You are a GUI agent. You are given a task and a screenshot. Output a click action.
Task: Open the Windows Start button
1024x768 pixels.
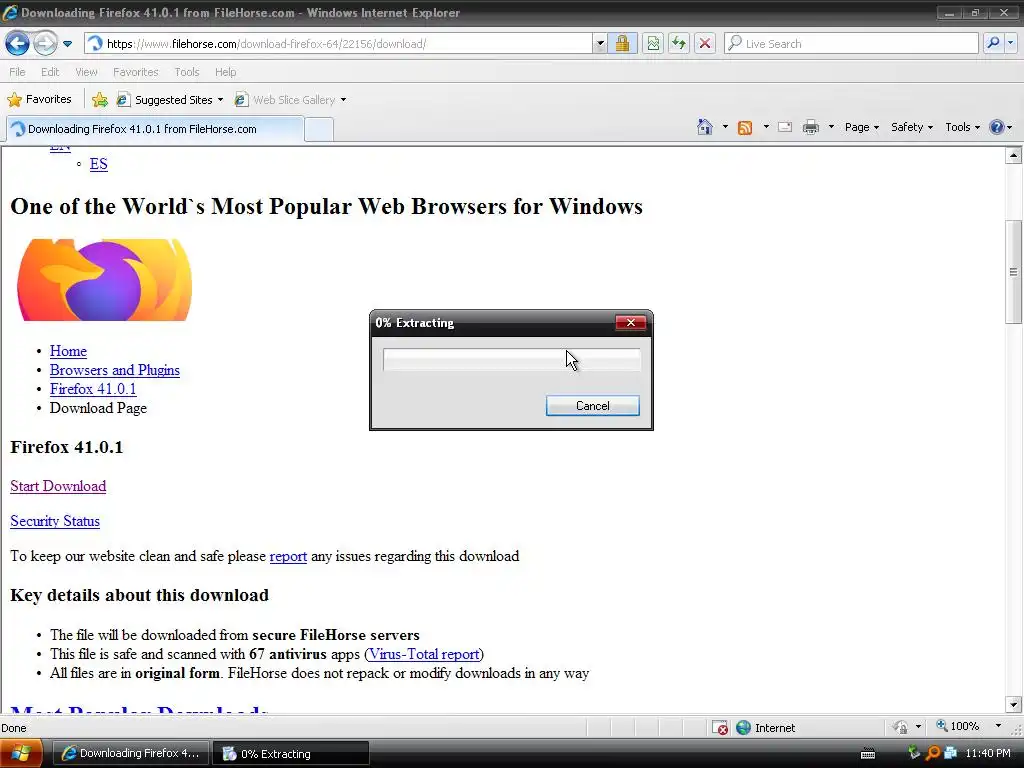(21, 753)
